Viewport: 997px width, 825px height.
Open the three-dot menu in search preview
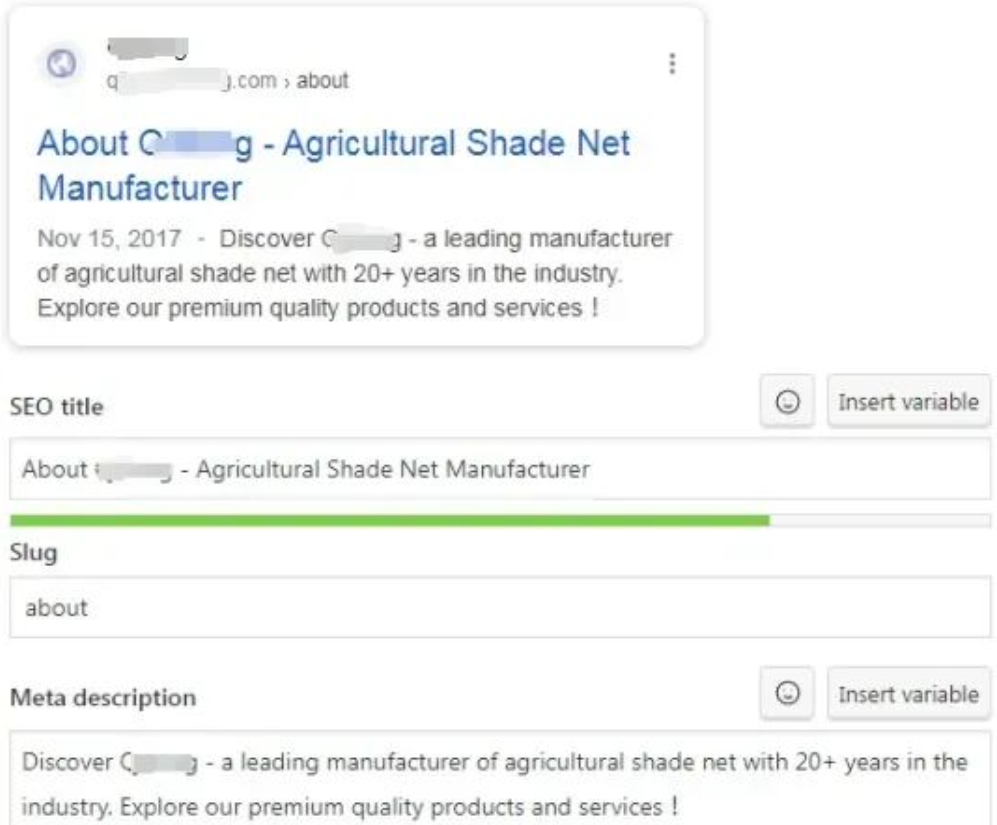(x=672, y=64)
